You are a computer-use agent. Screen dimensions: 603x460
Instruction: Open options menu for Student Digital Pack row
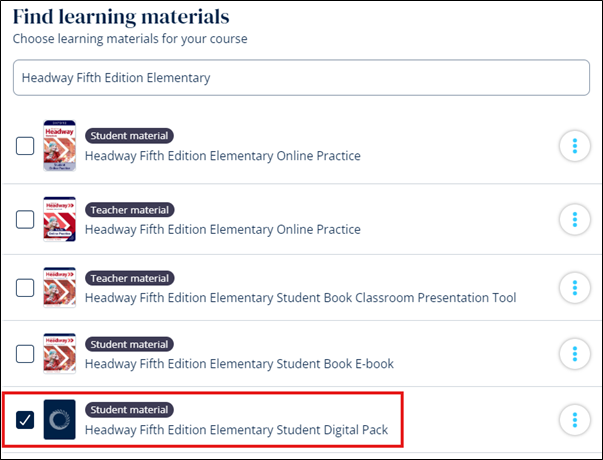[x=575, y=420]
